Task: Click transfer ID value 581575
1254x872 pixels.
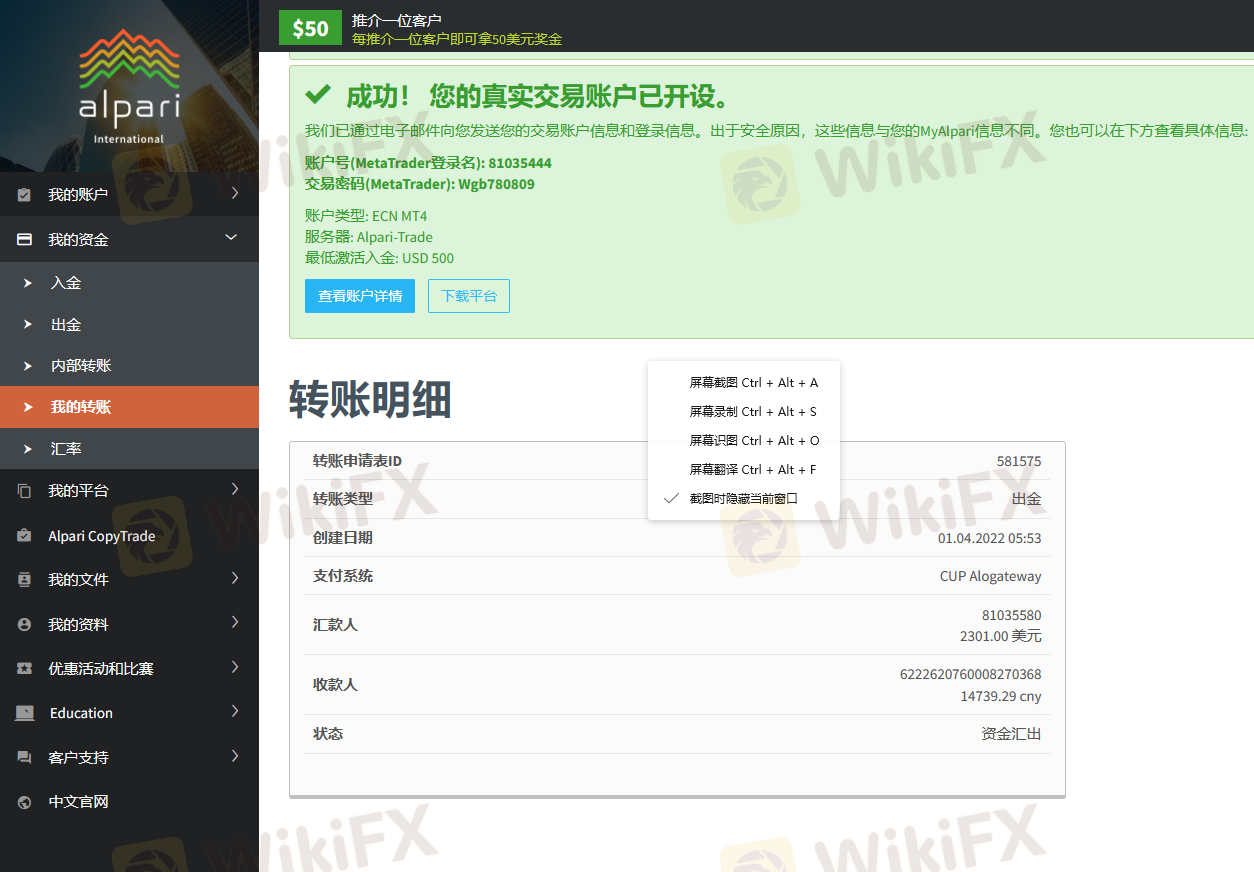Action: [x=1019, y=461]
